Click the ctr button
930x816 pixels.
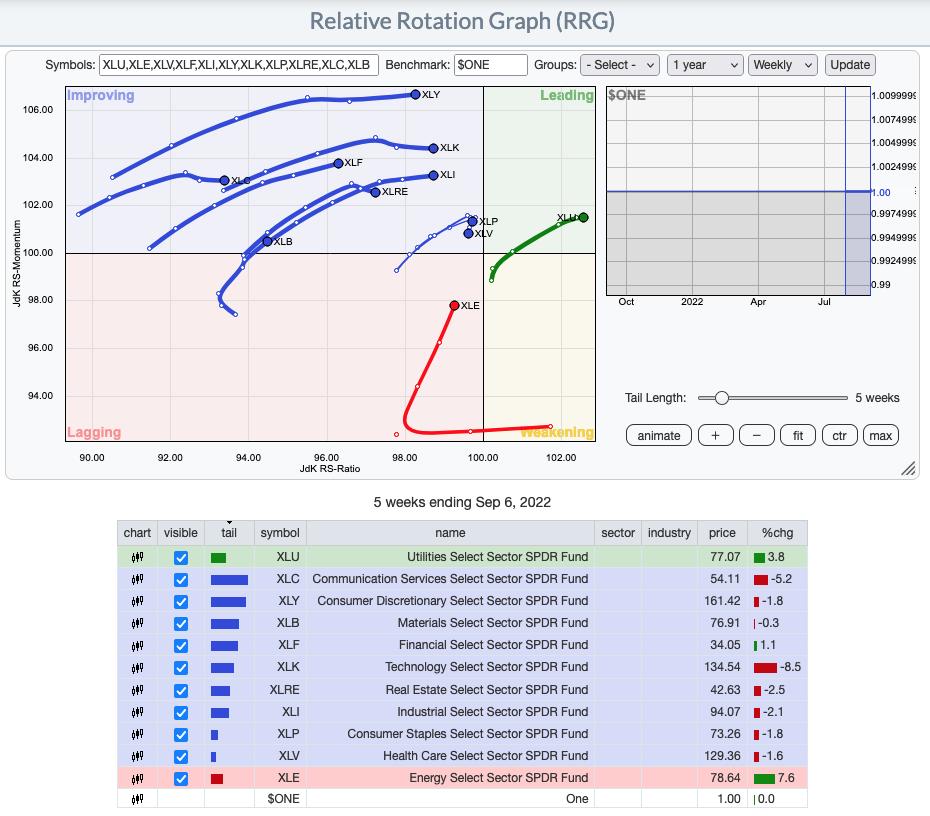coord(839,435)
